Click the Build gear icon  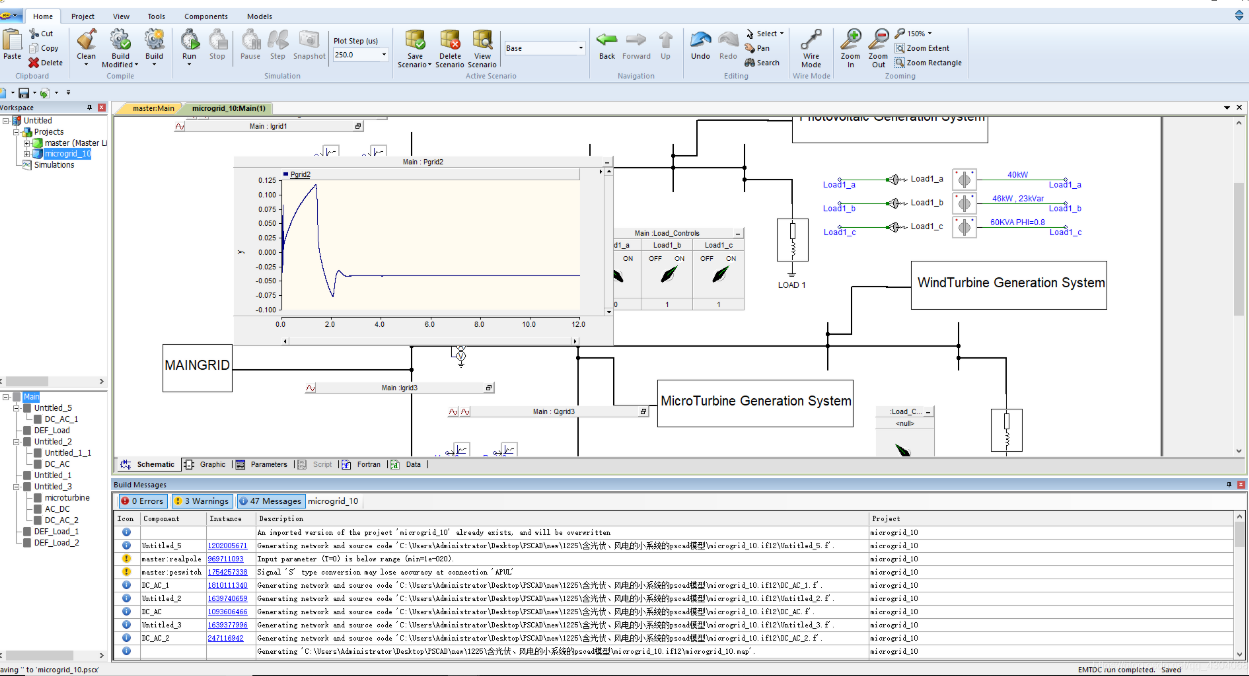pyautogui.click(x=154, y=39)
